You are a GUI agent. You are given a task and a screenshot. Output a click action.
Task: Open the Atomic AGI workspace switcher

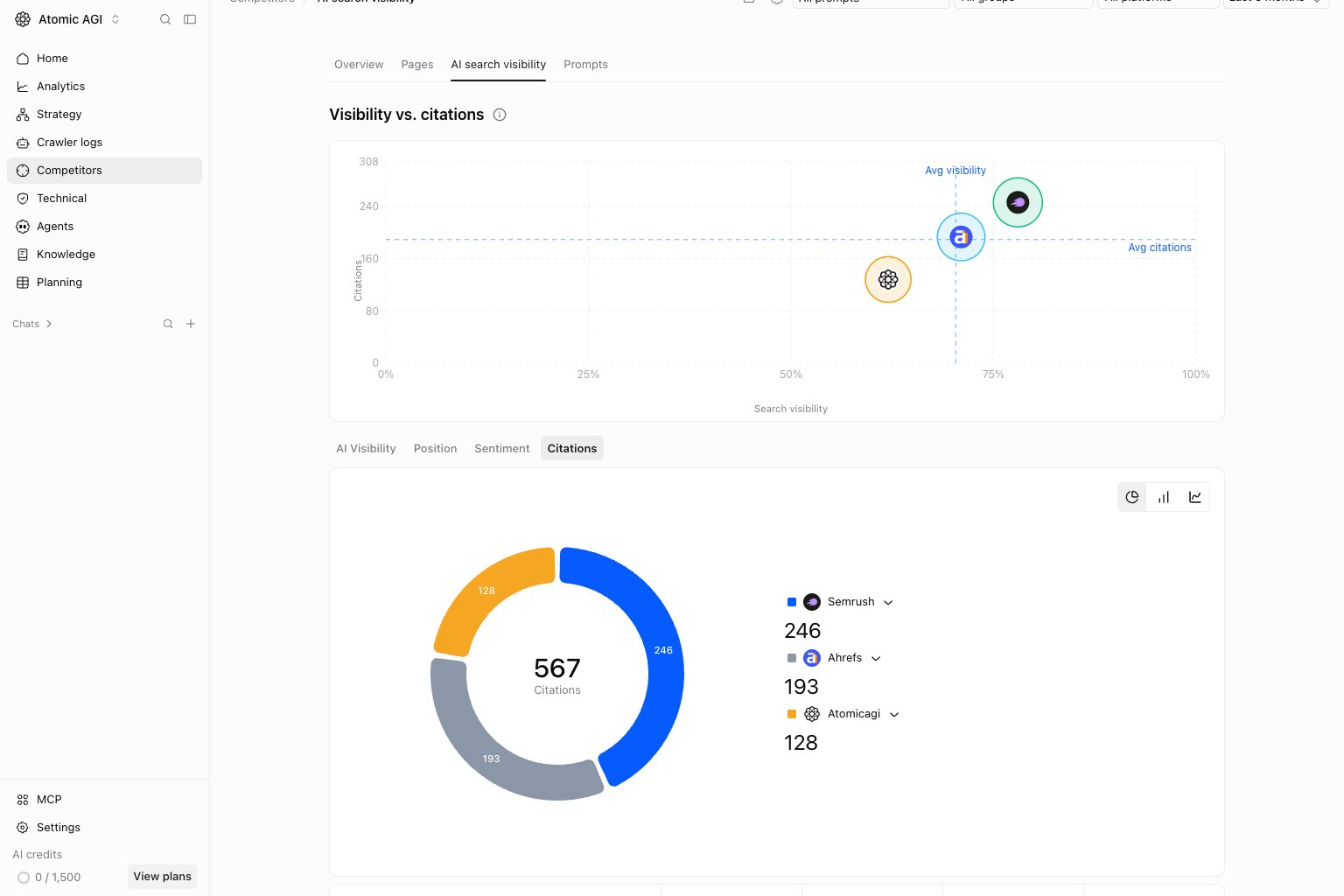point(67,19)
